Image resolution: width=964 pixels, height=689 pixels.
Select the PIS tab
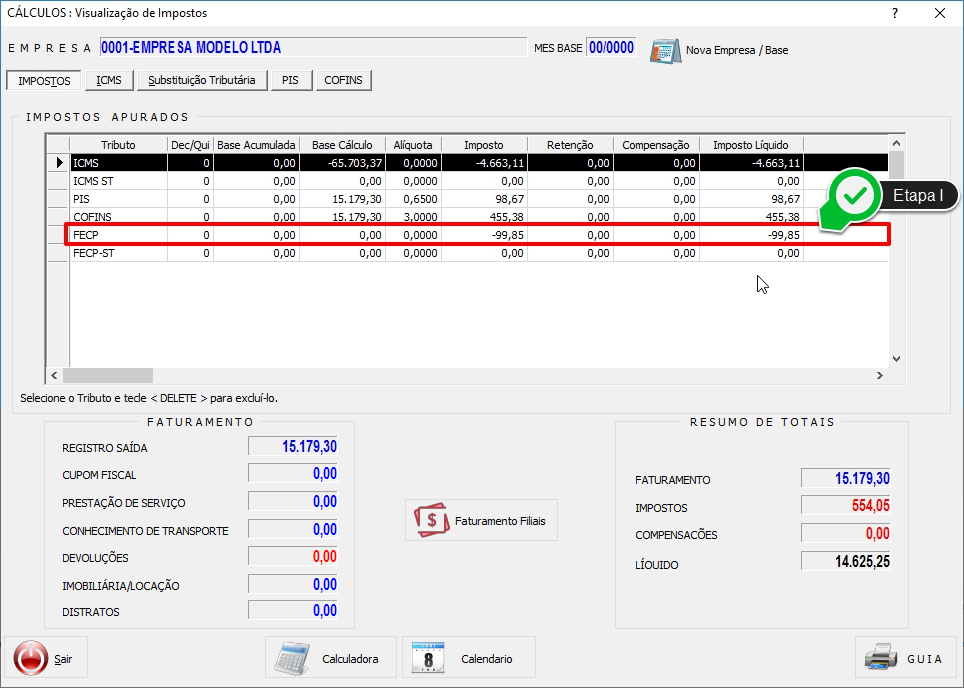coord(290,80)
